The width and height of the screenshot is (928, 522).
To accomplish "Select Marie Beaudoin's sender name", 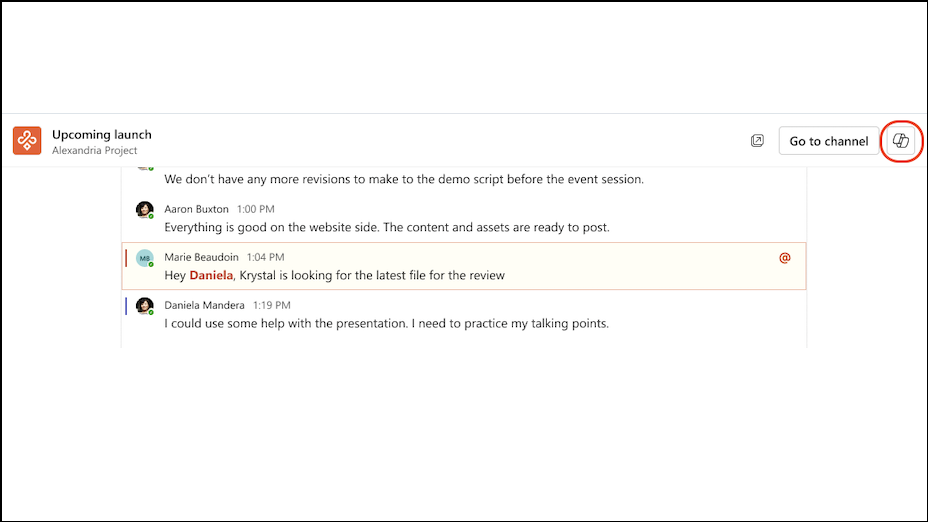I will [201, 257].
